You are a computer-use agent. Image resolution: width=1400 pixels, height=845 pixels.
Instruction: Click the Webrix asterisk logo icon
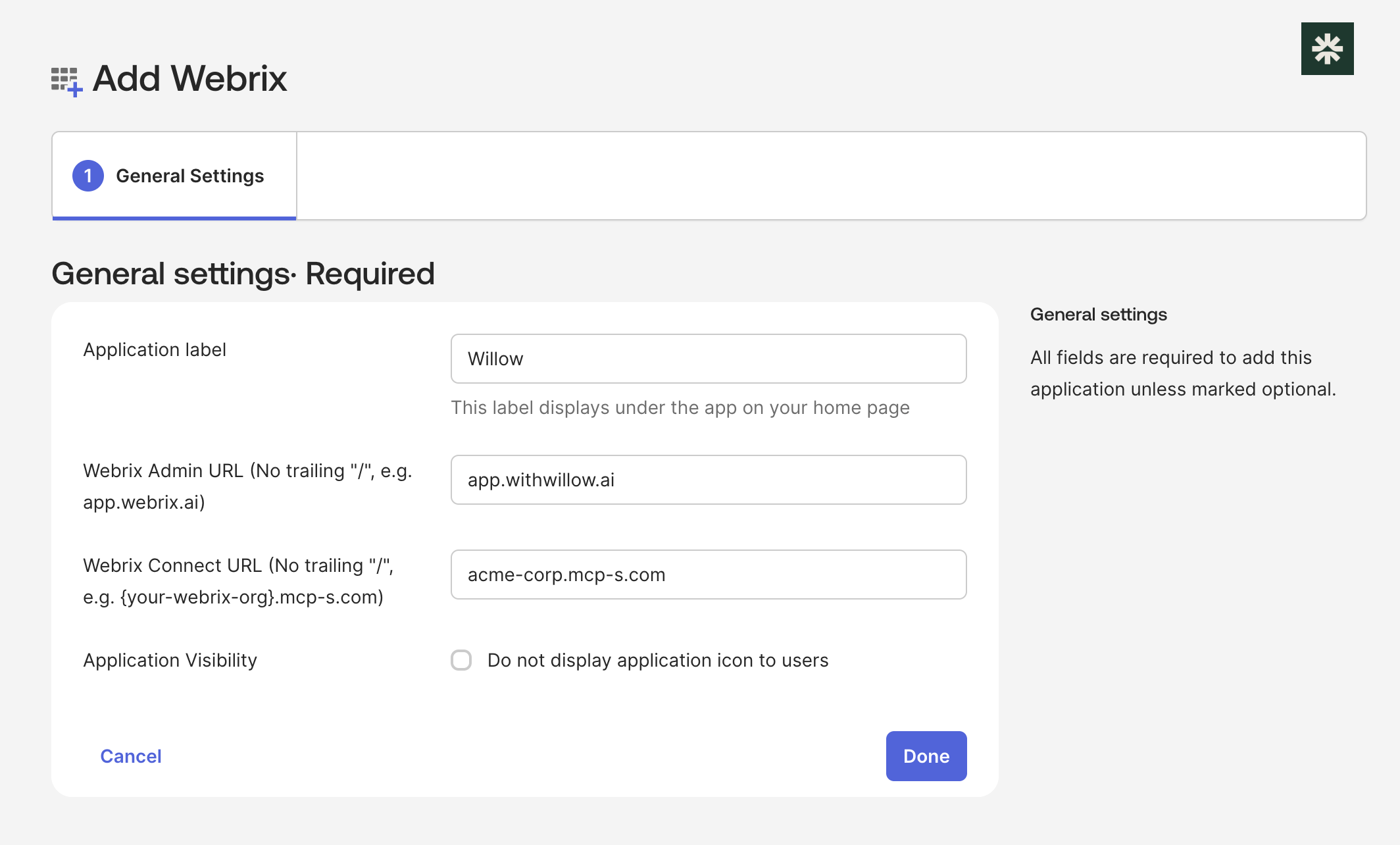[x=1327, y=49]
